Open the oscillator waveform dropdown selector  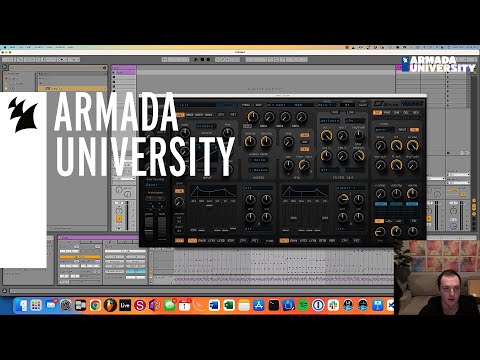pos(206,126)
